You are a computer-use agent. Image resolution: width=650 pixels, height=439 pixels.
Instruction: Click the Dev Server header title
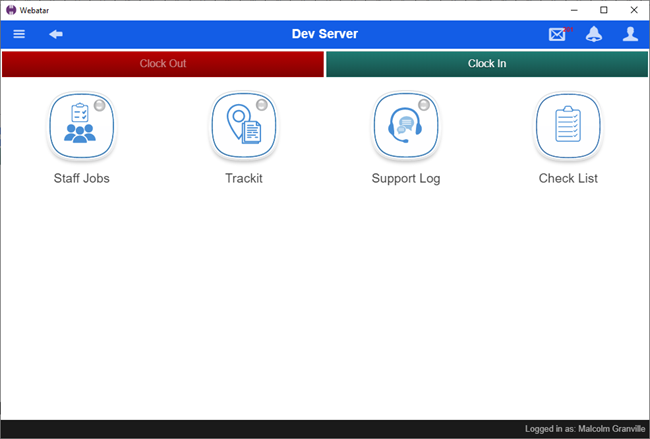[324, 34]
